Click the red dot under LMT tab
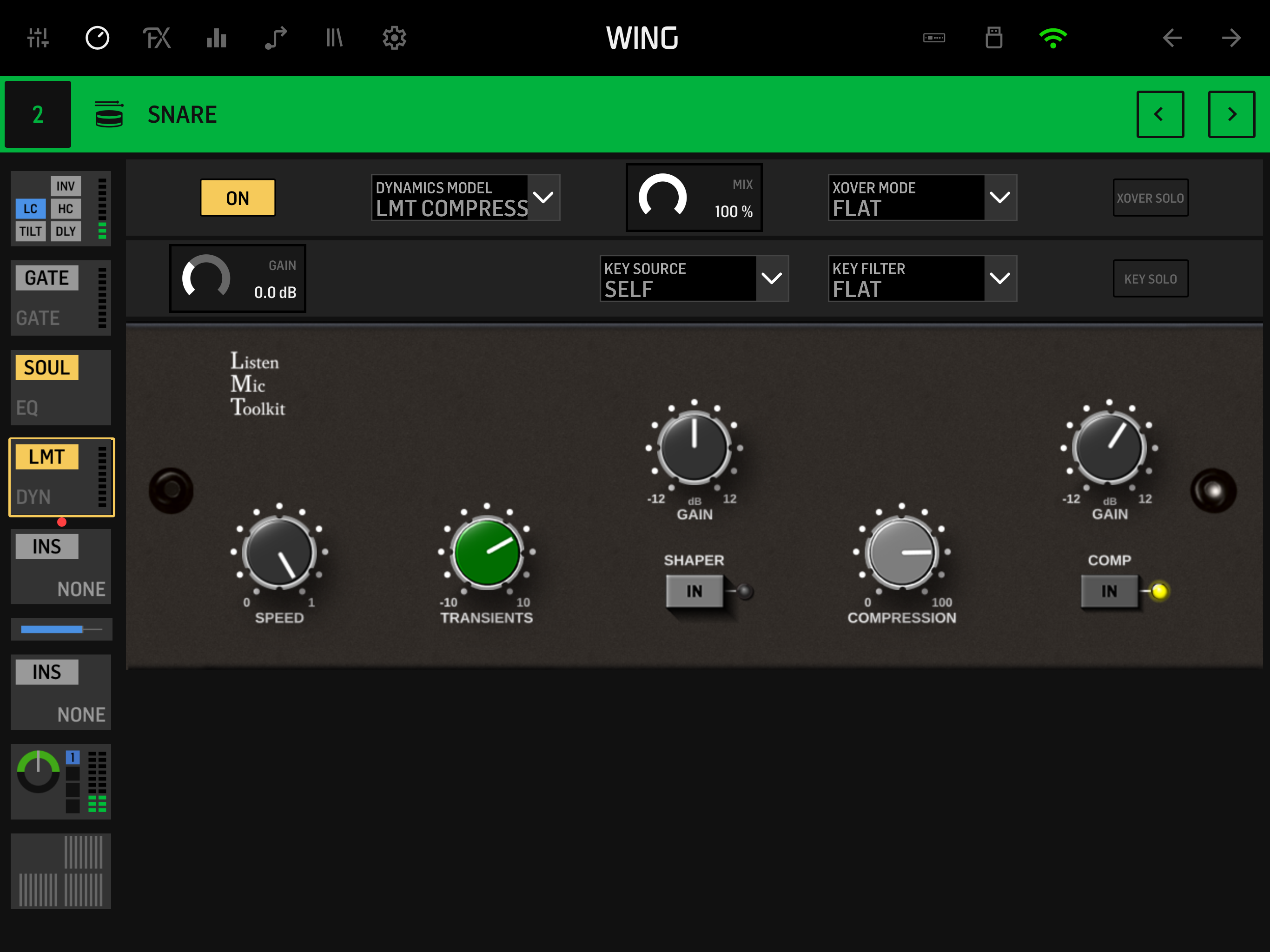The height and width of the screenshot is (952, 1270). 62,522
